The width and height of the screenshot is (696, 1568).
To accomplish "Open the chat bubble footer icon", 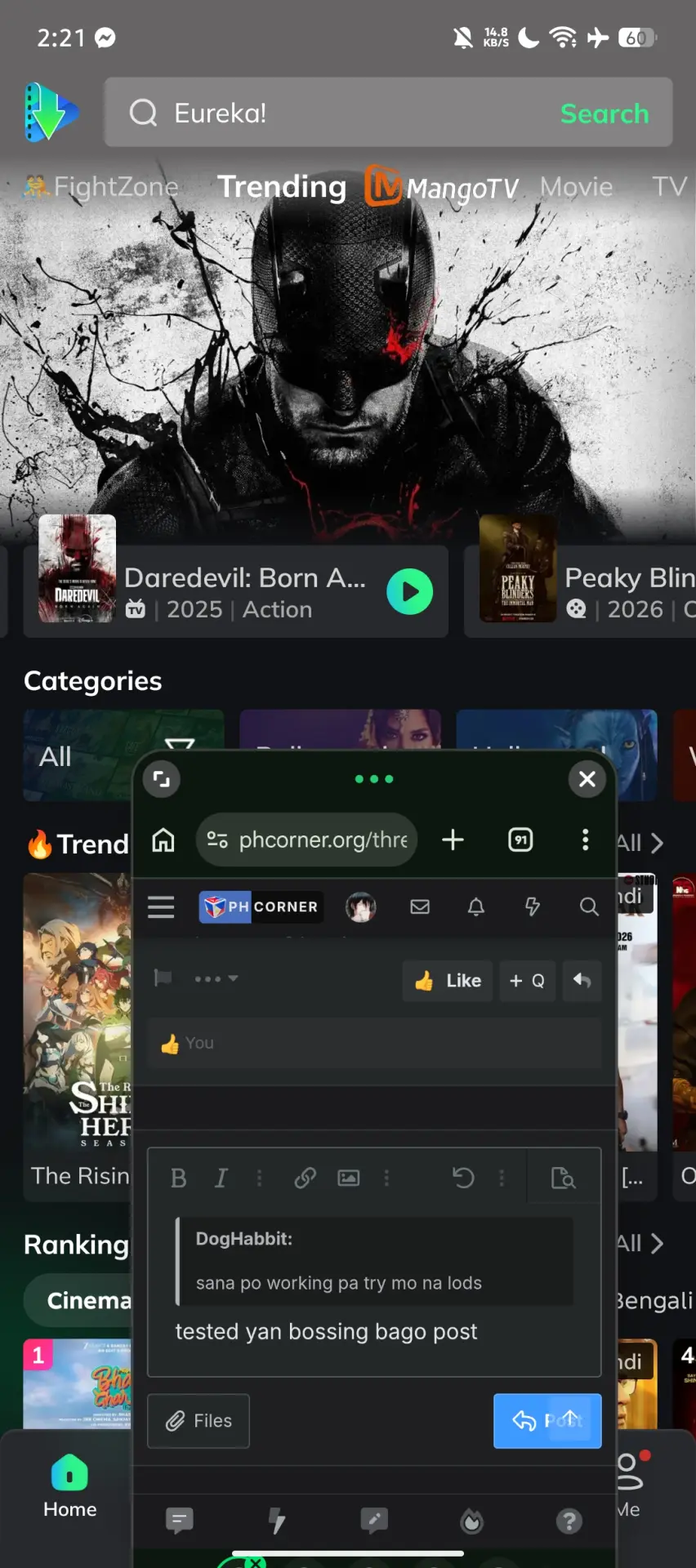I will pyautogui.click(x=179, y=1521).
